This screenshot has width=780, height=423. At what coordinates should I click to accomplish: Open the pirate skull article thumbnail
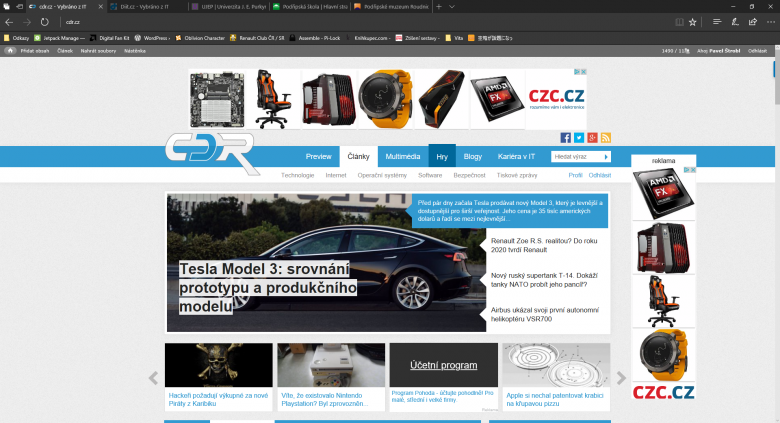[219, 365]
